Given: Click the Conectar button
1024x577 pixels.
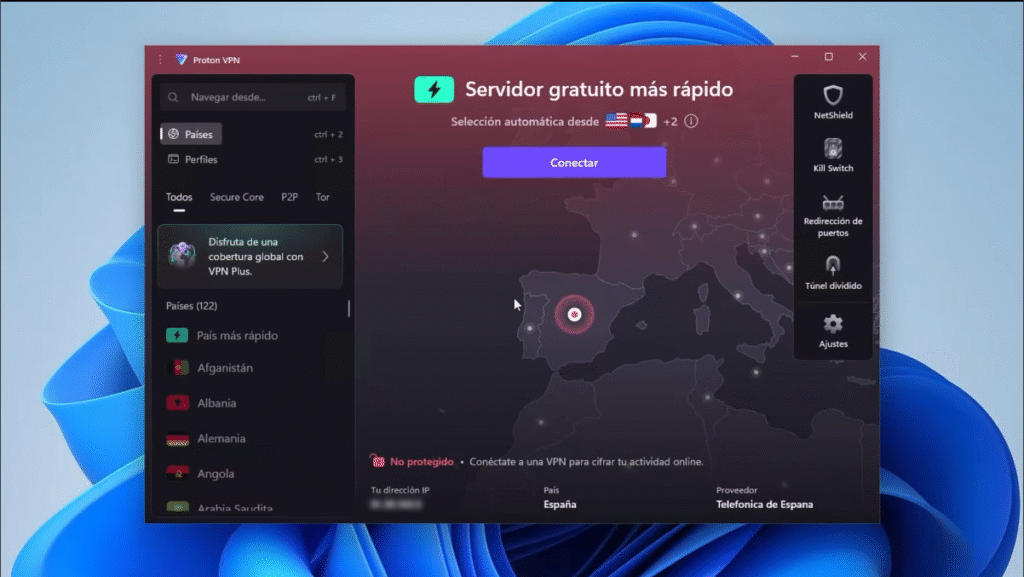Looking at the screenshot, I should tap(574, 163).
